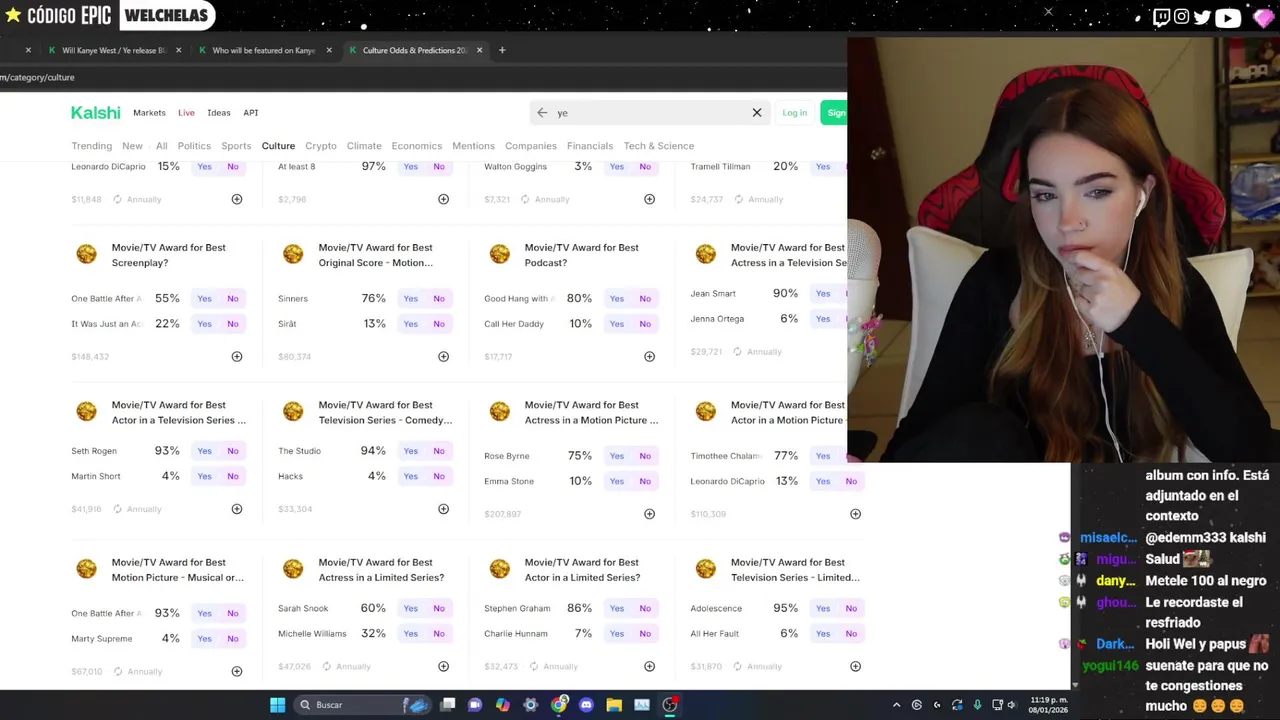Select the Economics category

click(x=416, y=146)
